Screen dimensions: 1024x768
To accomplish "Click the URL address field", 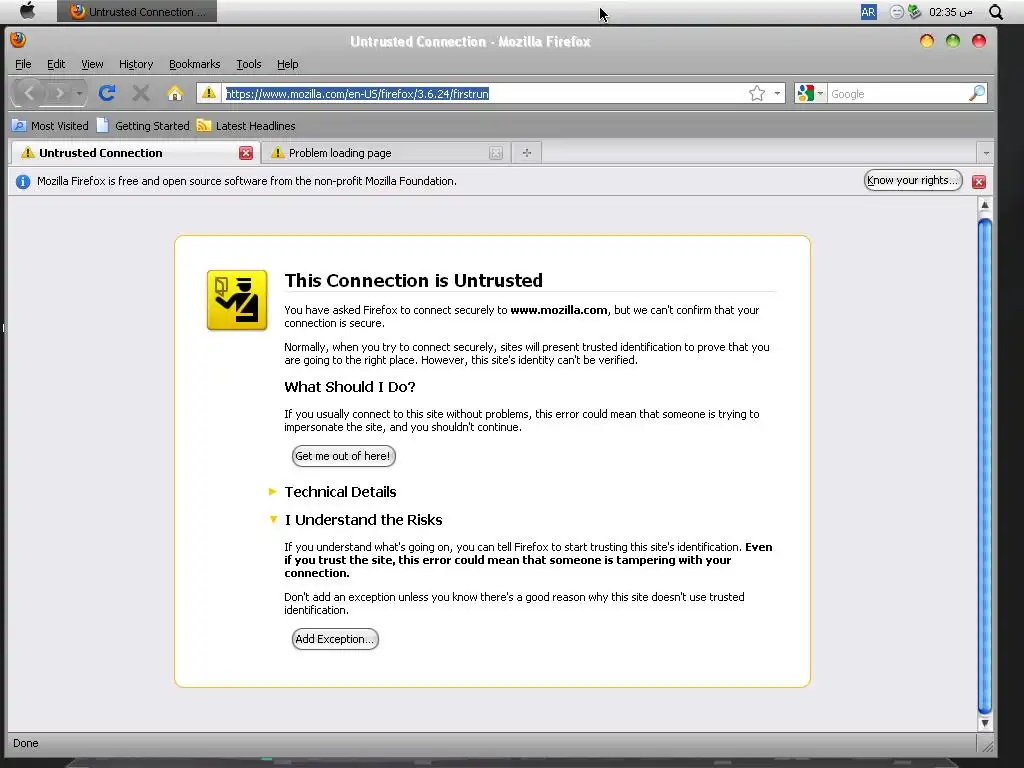I will pyautogui.click(x=483, y=93).
